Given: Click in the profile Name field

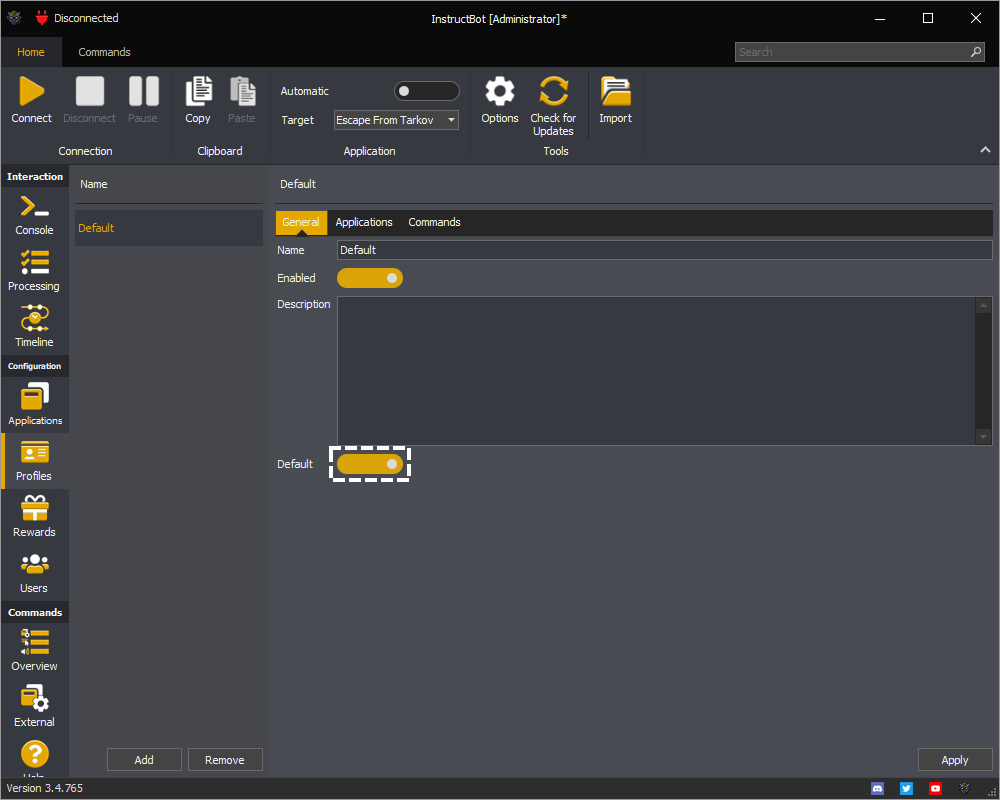Looking at the screenshot, I should [x=664, y=250].
